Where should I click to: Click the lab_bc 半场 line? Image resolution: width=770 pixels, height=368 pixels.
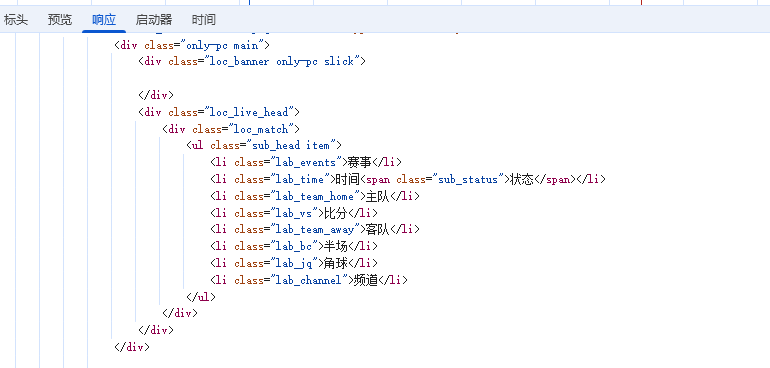294,246
